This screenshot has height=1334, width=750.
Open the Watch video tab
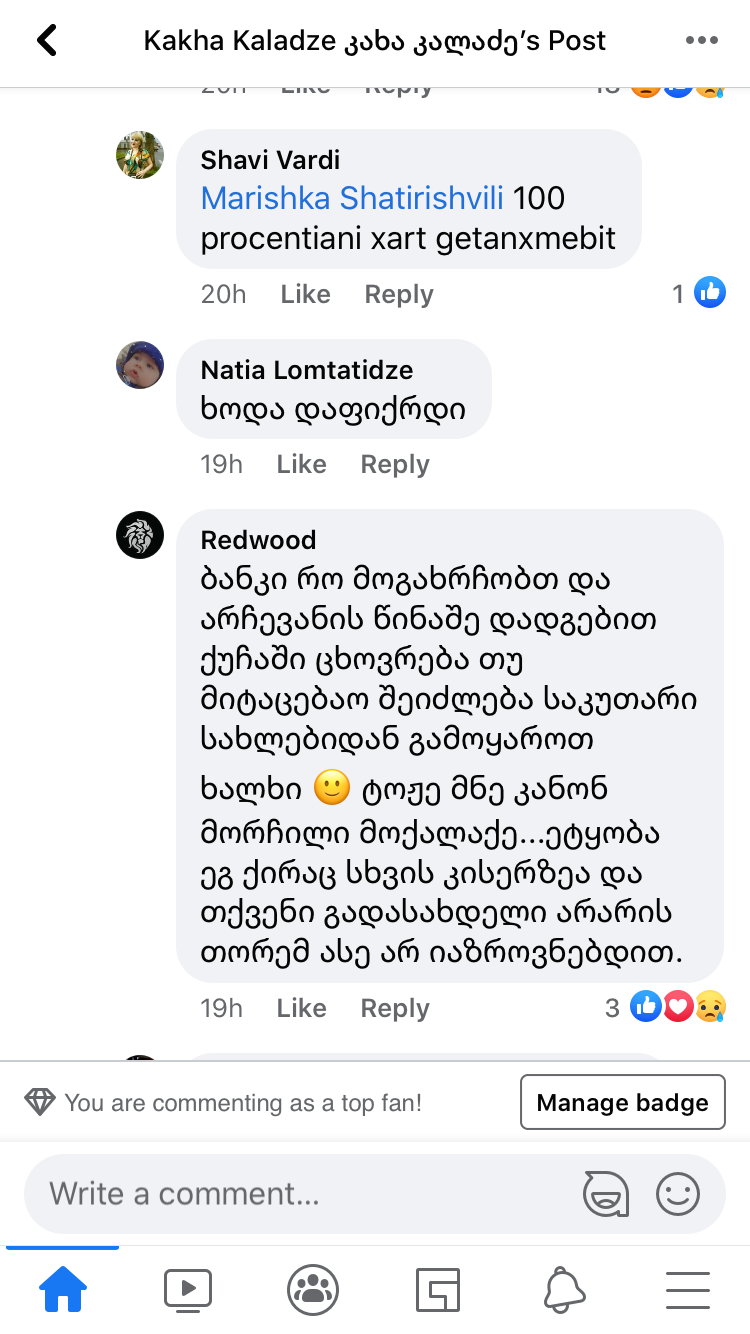pyautogui.click(x=187, y=1290)
